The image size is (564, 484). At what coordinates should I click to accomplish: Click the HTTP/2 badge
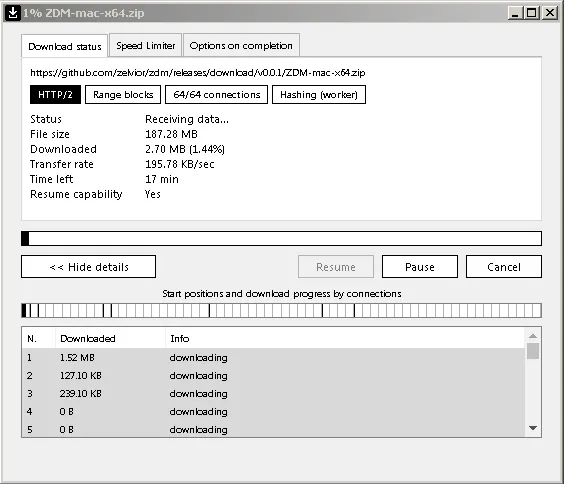[x=55, y=95]
